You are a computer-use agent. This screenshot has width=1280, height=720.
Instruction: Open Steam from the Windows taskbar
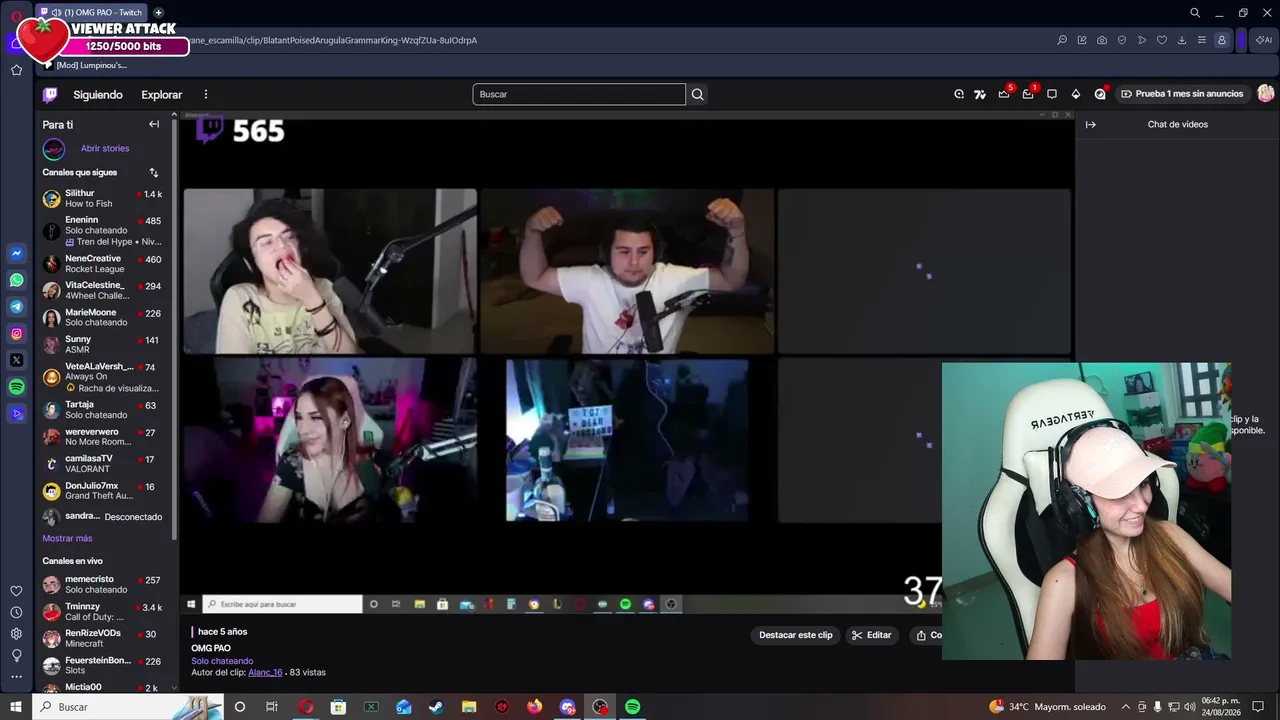(436, 707)
